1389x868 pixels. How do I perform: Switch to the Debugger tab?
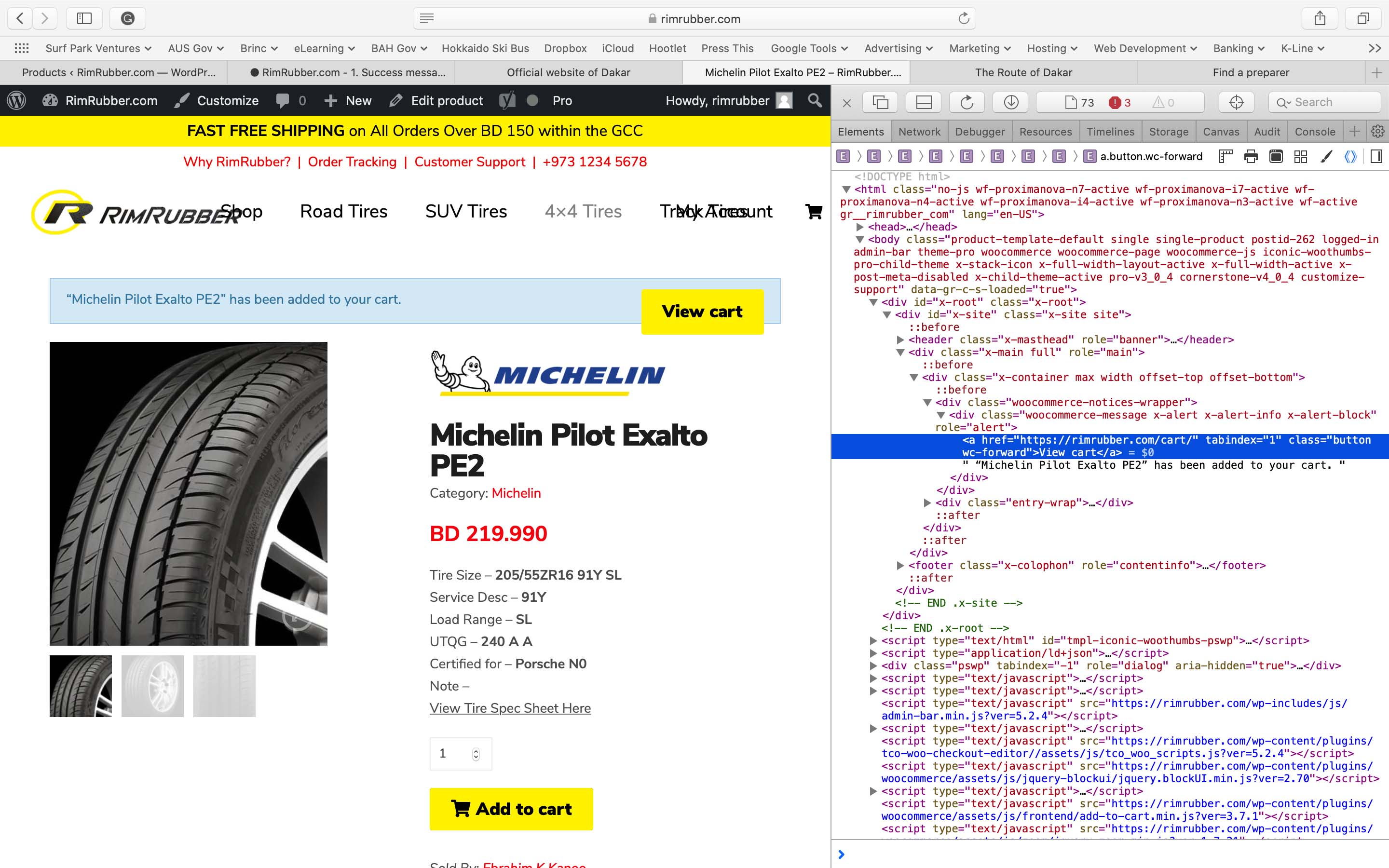(x=980, y=132)
